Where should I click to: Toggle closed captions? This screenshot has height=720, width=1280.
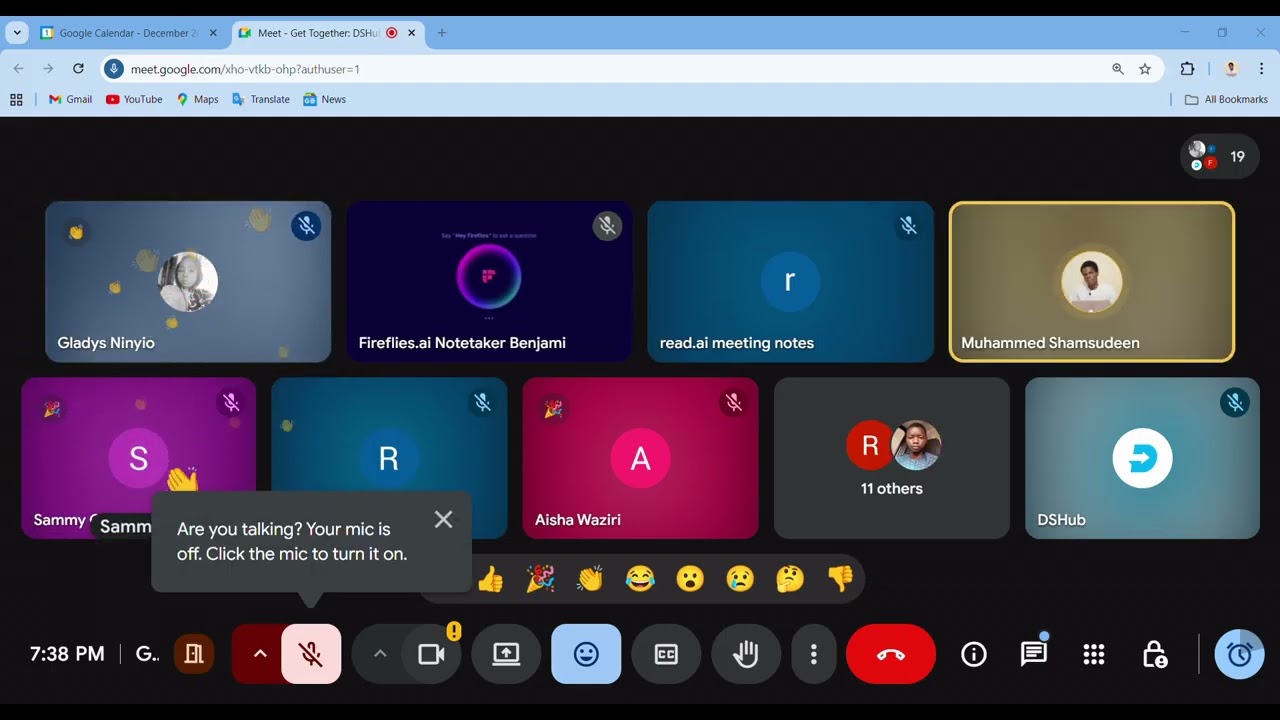click(666, 654)
